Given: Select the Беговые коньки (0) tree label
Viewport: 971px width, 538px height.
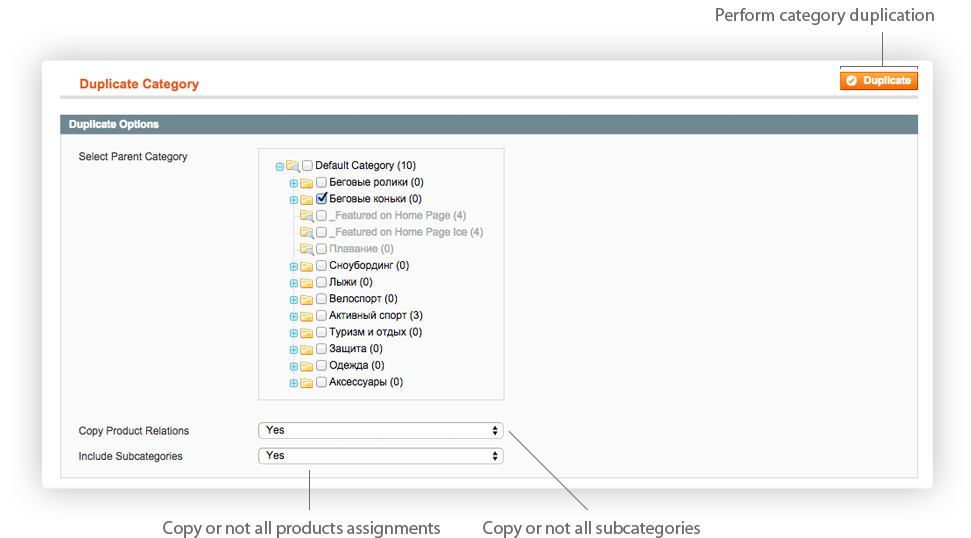Looking at the screenshot, I should click(x=375, y=199).
